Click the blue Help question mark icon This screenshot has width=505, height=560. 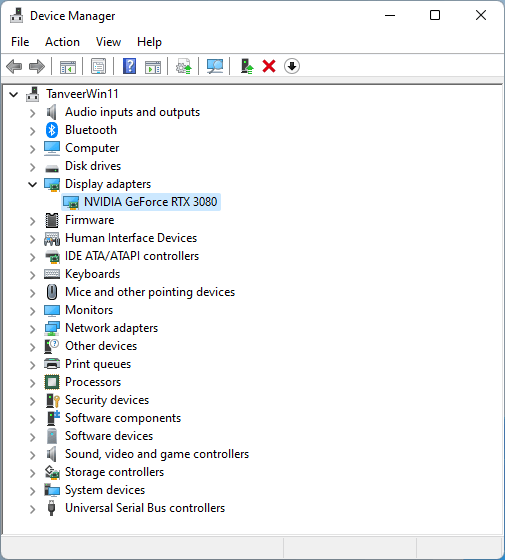129,66
